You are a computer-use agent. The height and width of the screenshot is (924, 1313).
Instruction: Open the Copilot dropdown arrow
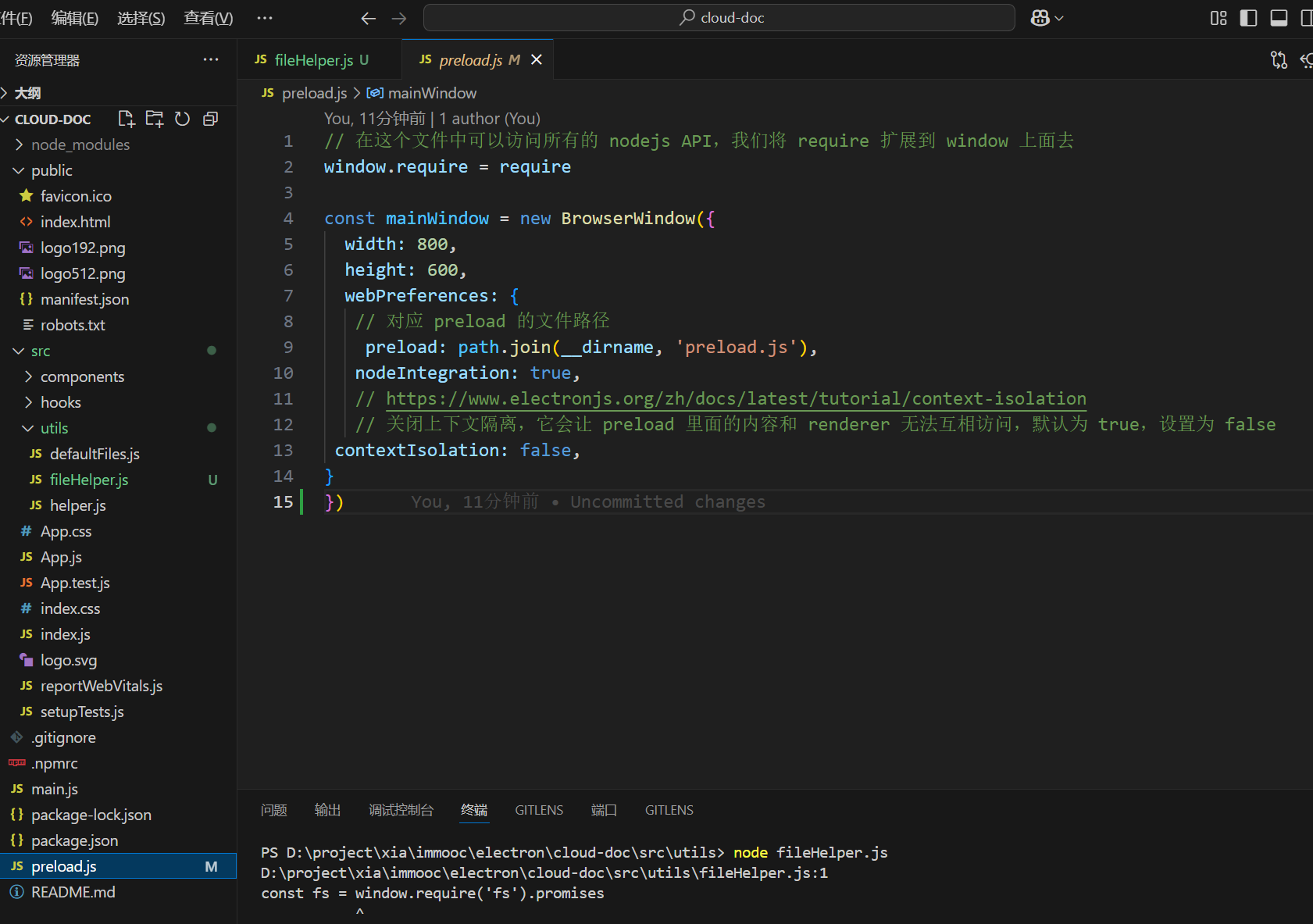pyautogui.click(x=1059, y=18)
